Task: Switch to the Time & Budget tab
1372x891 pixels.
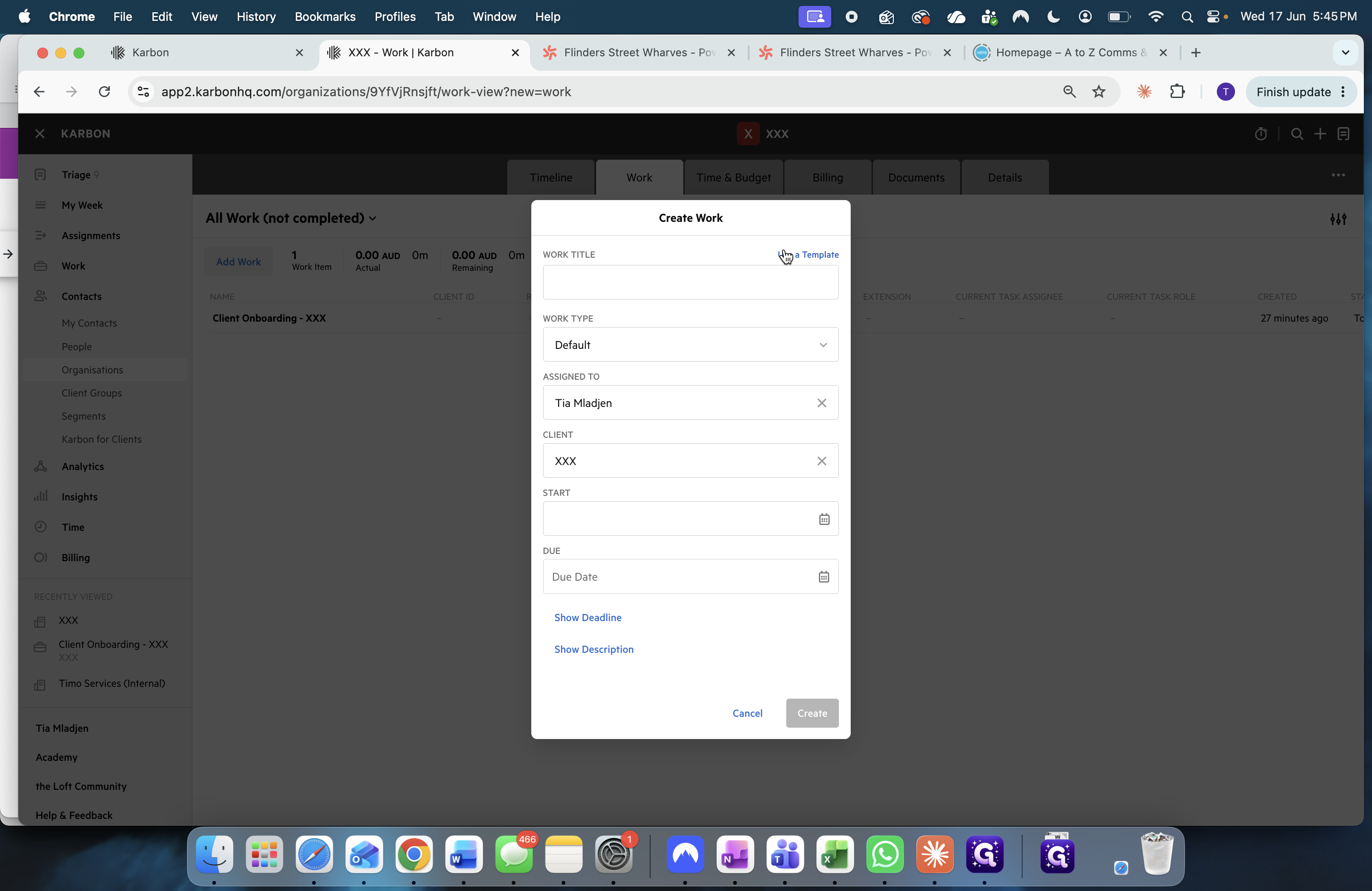Action: click(x=733, y=177)
